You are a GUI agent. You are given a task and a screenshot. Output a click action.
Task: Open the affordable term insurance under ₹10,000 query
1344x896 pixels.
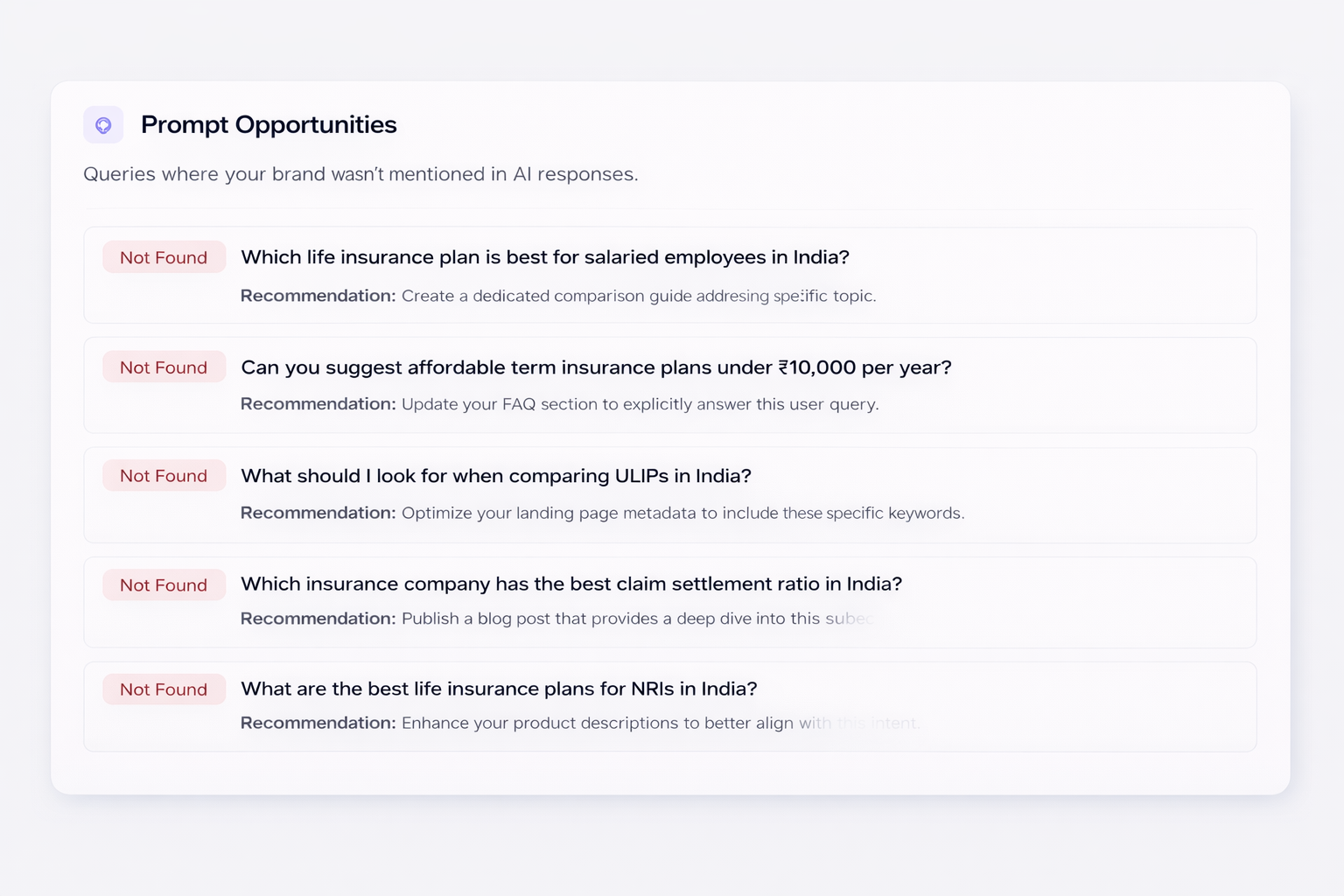pos(596,367)
